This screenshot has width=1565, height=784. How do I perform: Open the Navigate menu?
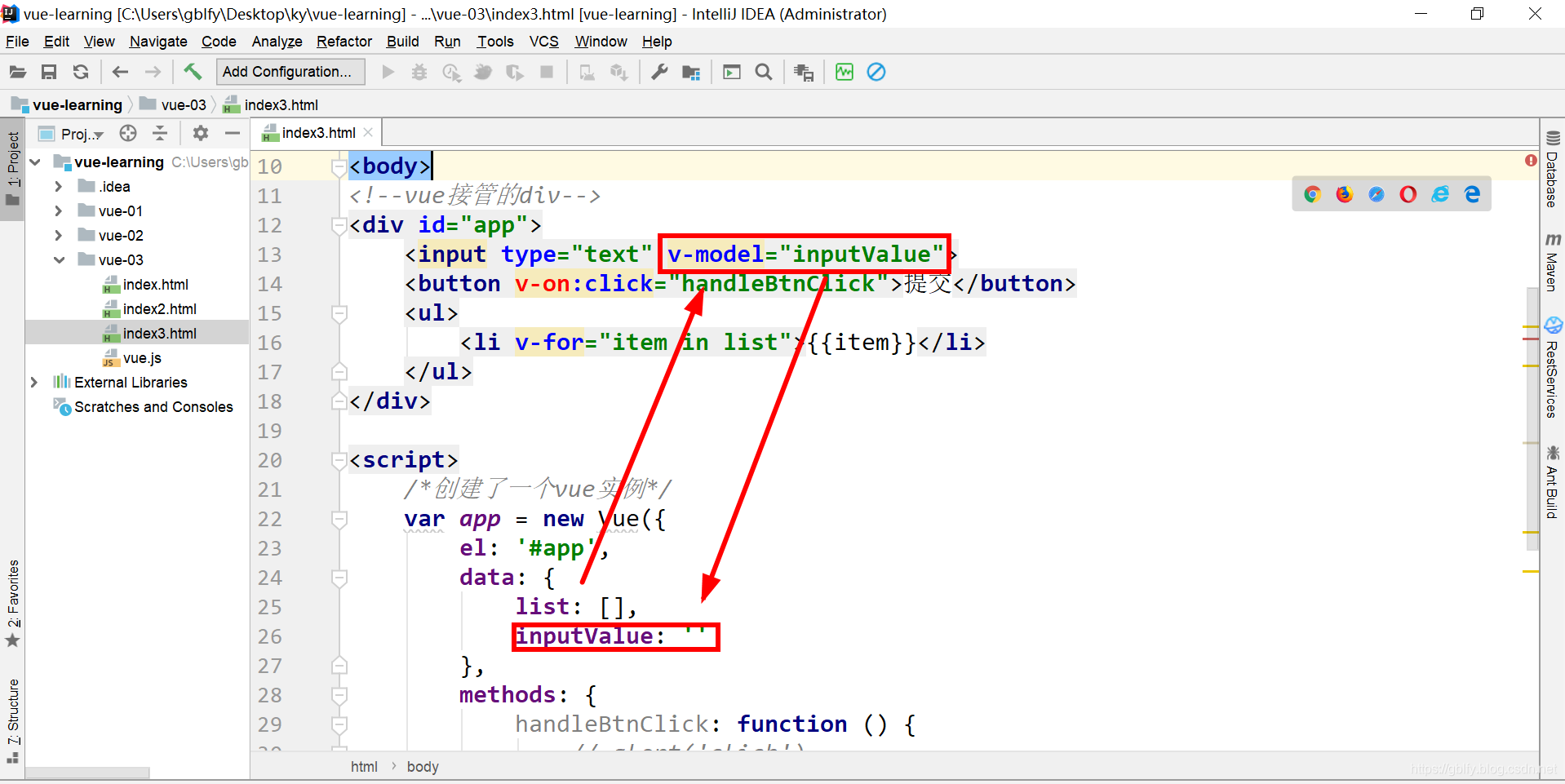coord(158,42)
